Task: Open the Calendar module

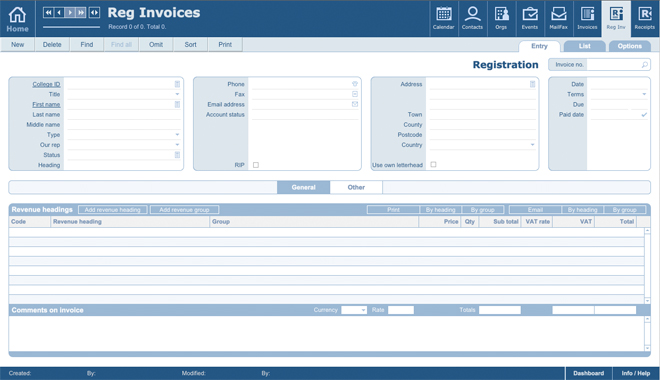Action: [444, 19]
